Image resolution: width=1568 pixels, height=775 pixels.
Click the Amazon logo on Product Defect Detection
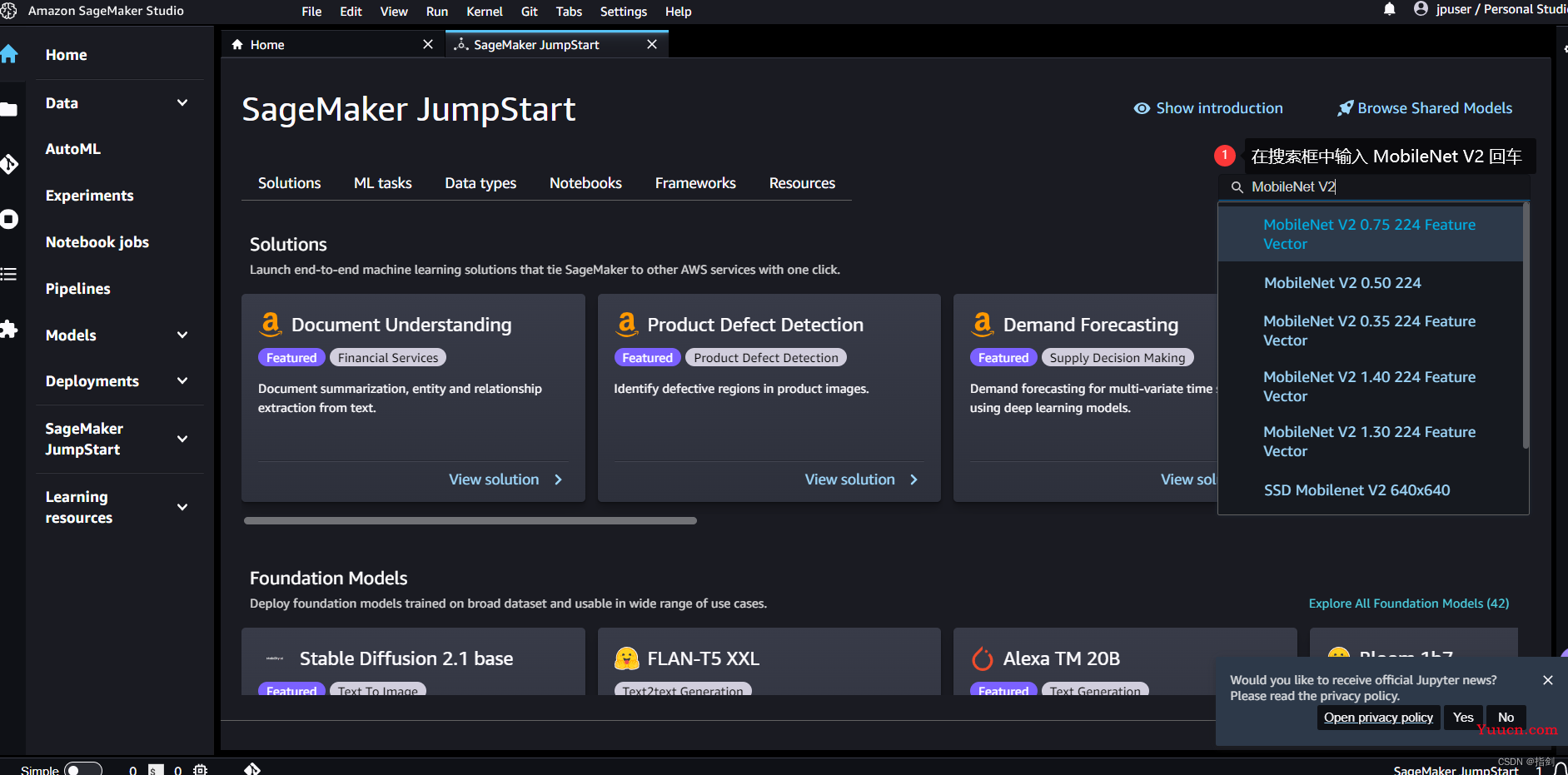627,324
